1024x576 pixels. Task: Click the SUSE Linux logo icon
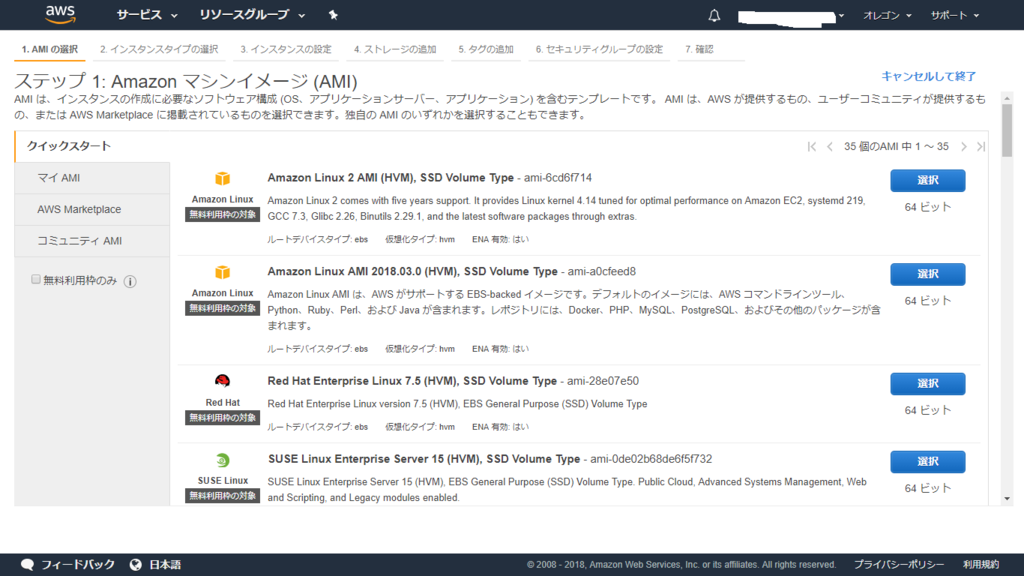tap(223, 460)
